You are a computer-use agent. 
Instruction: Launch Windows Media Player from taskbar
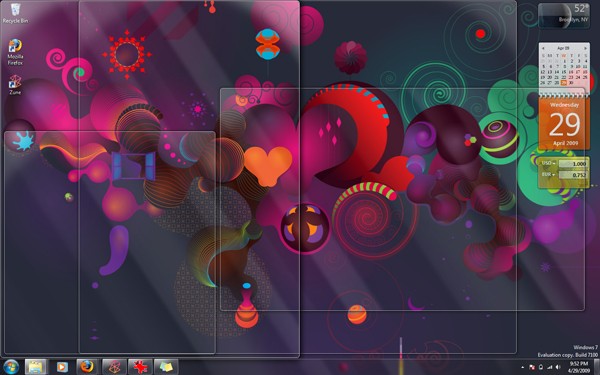pyautogui.click(x=62, y=367)
